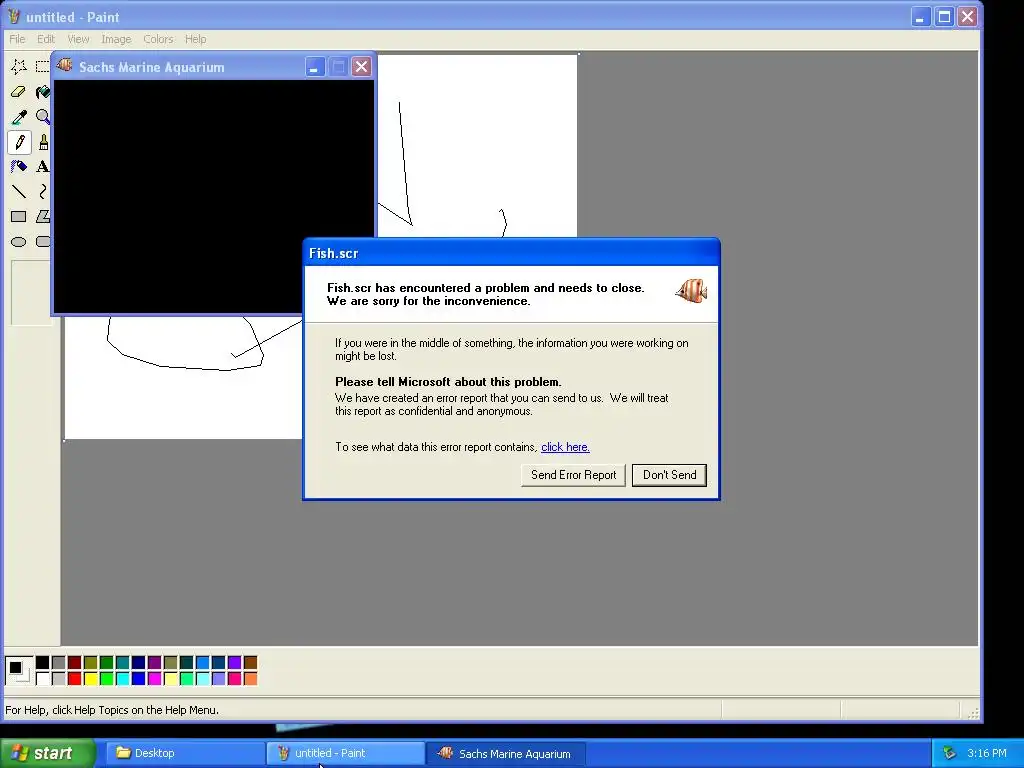Choose the bright yellow color swatch
1024x768 pixels.
(91, 679)
